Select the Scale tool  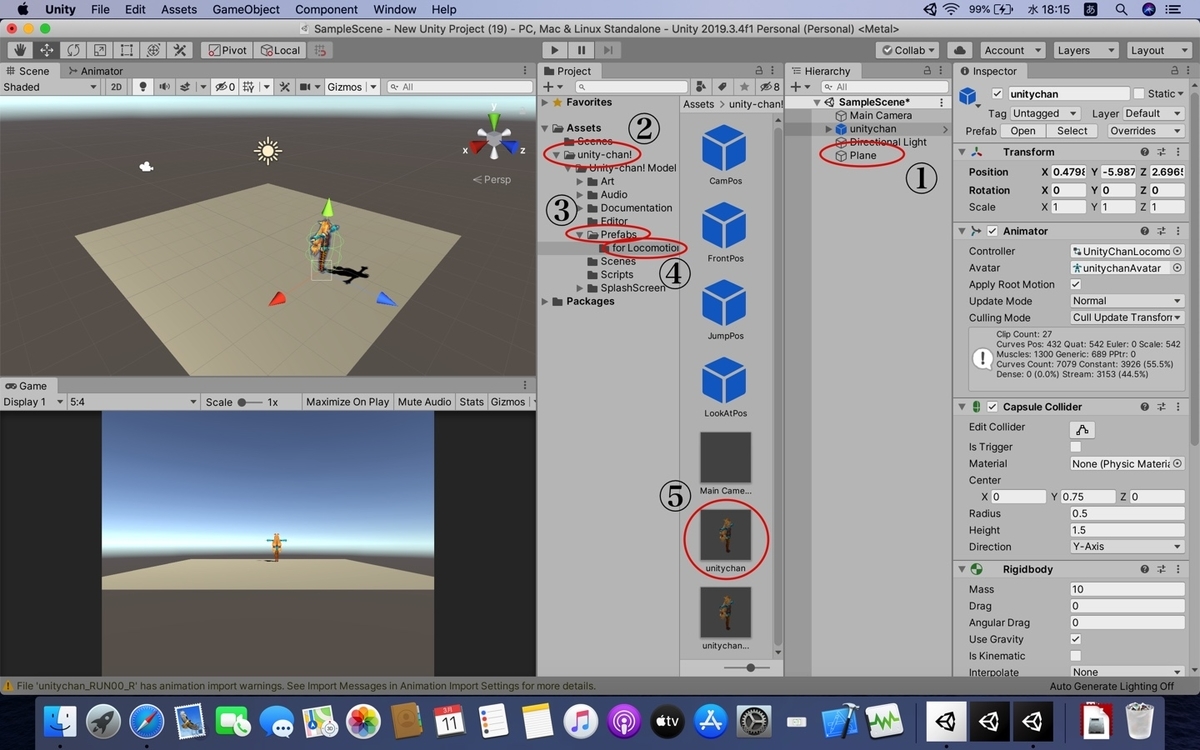click(100, 50)
